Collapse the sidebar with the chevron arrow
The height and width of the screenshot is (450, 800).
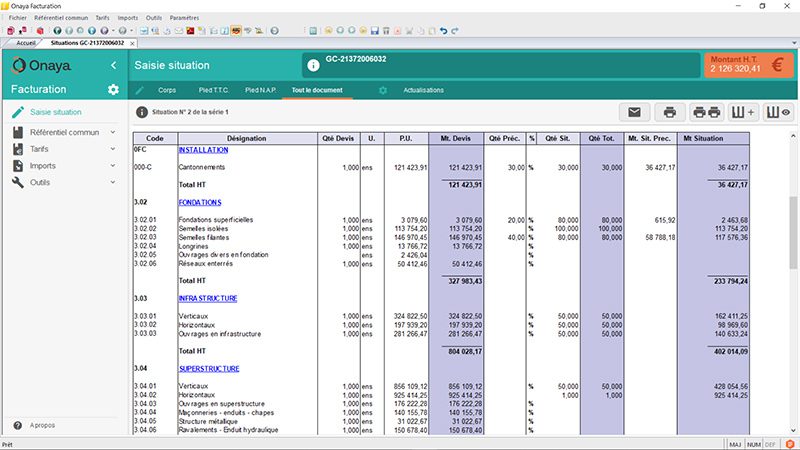(113, 66)
